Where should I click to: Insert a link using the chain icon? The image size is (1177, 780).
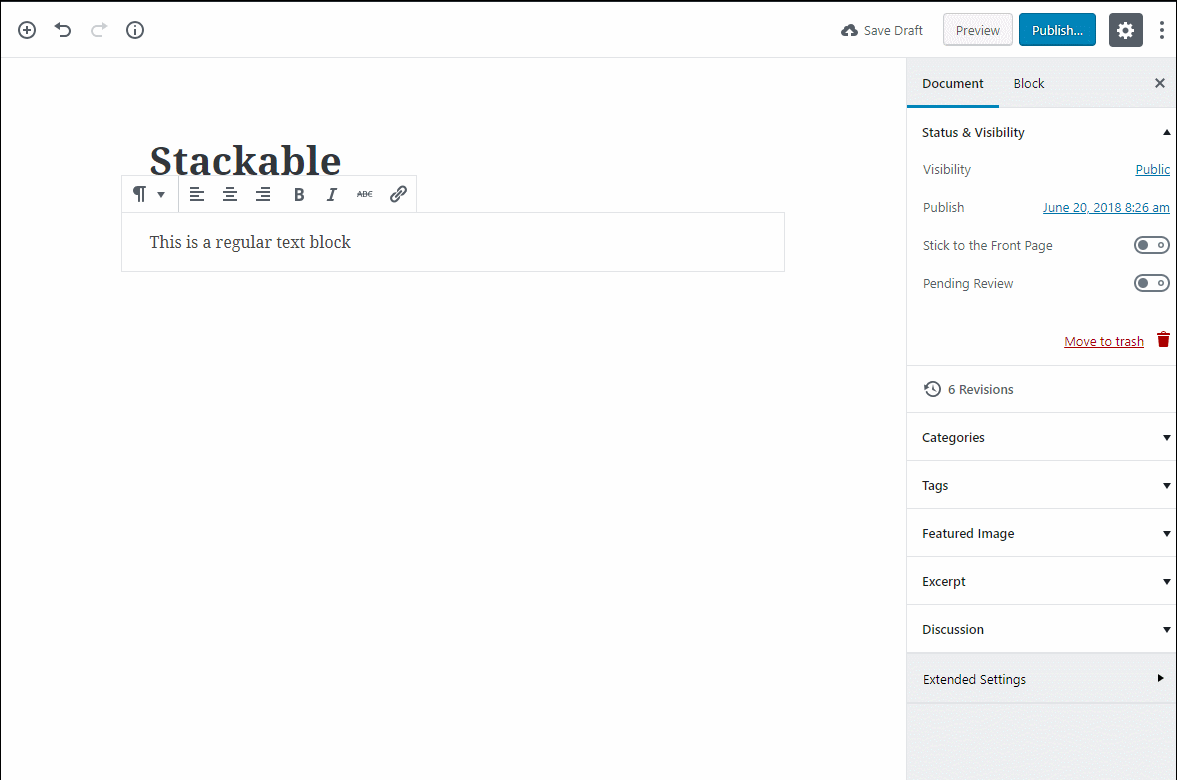(398, 193)
